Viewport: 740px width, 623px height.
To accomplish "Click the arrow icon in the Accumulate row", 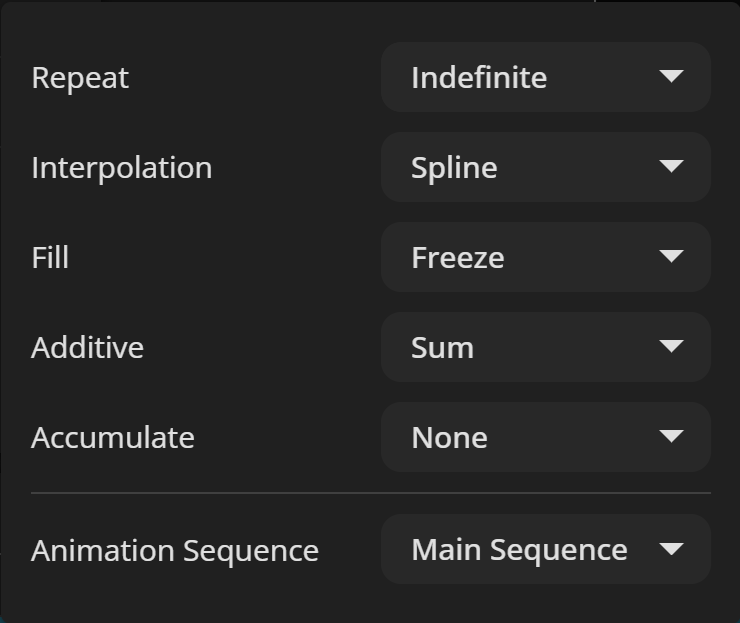I will coord(672,437).
